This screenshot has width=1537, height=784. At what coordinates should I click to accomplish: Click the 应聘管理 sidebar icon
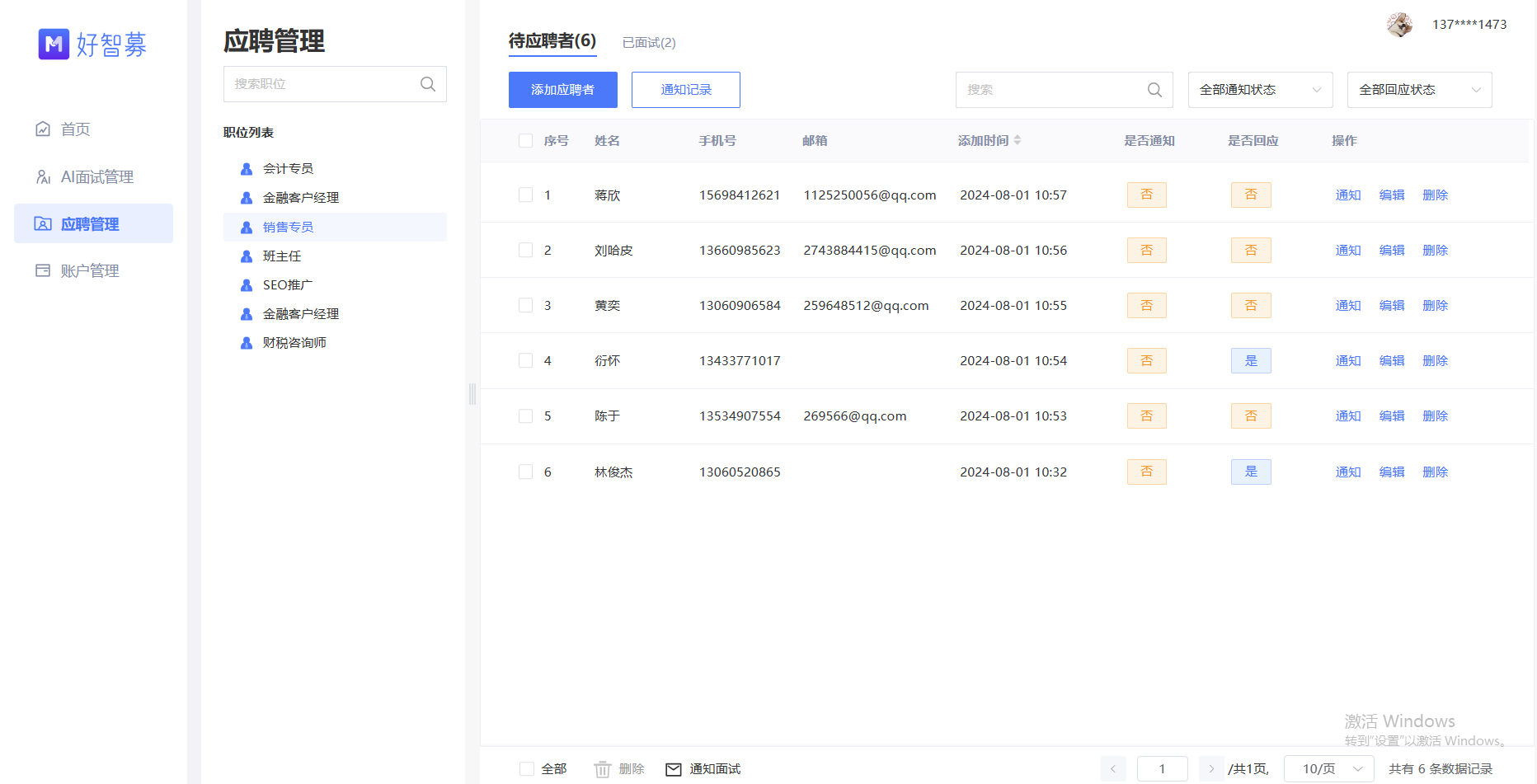click(43, 223)
